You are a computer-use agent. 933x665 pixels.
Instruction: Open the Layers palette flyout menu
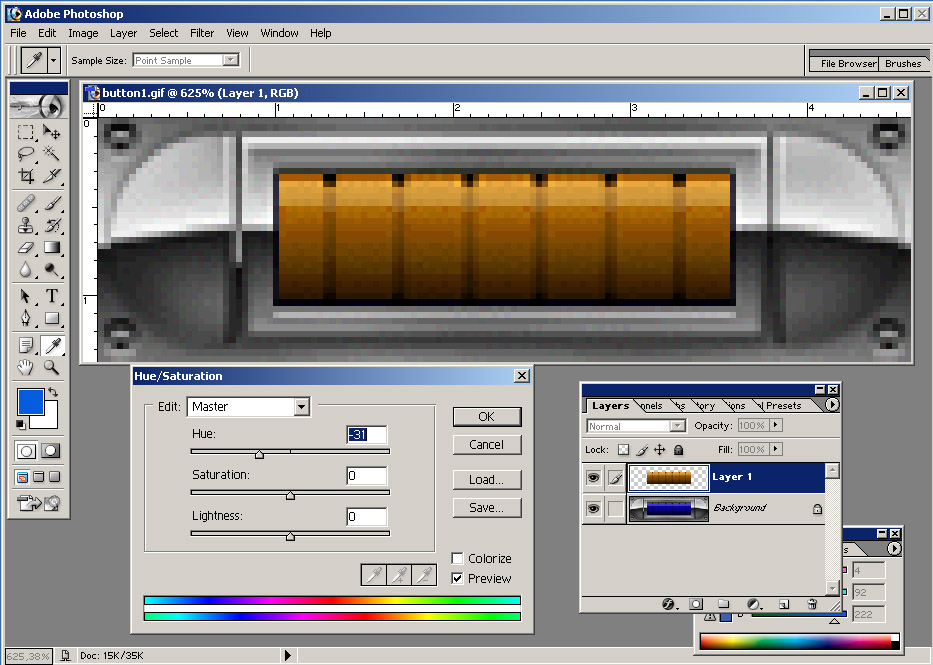tap(832, 404)
